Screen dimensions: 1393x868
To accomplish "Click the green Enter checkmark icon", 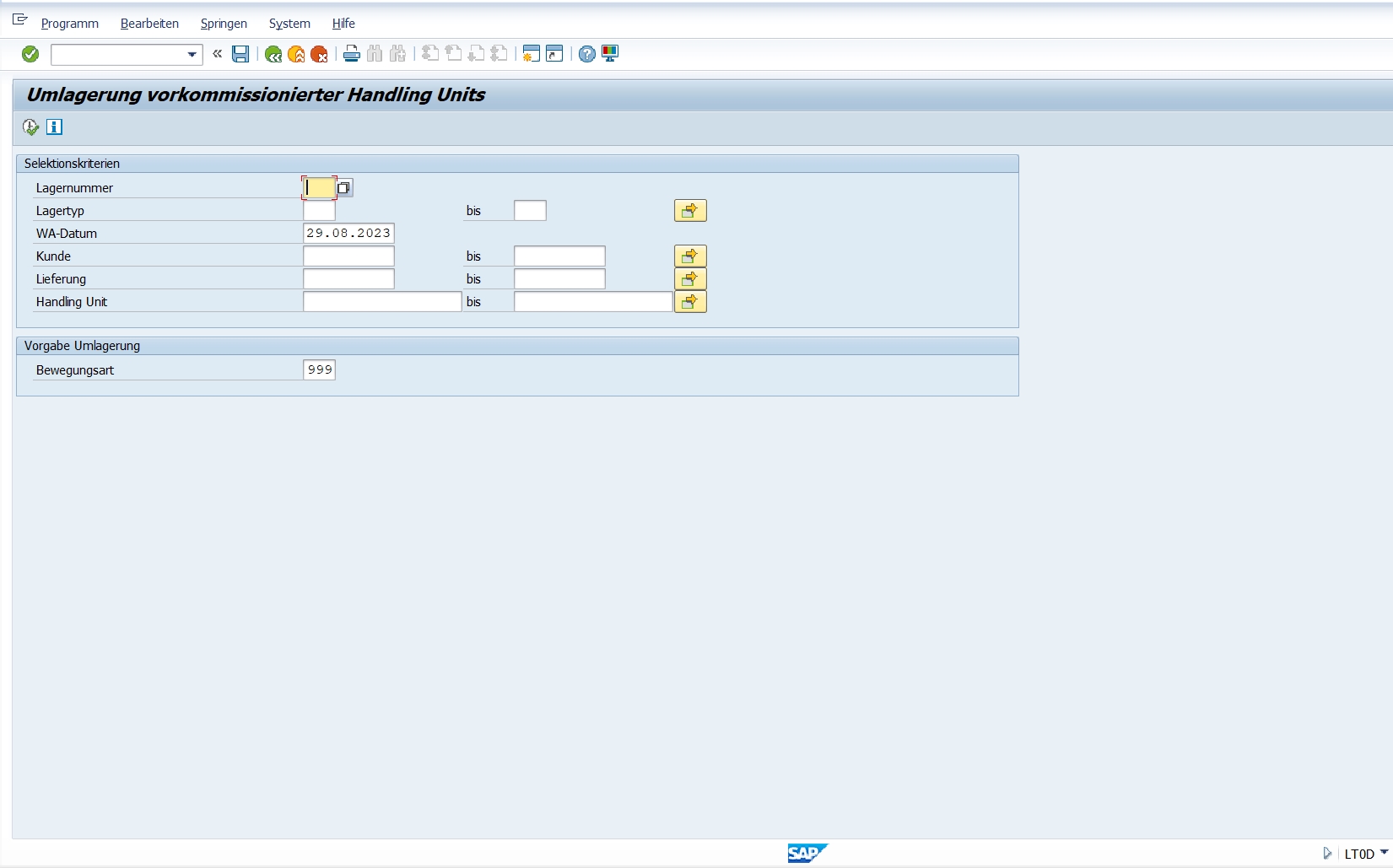I will (x=30, y=54).
